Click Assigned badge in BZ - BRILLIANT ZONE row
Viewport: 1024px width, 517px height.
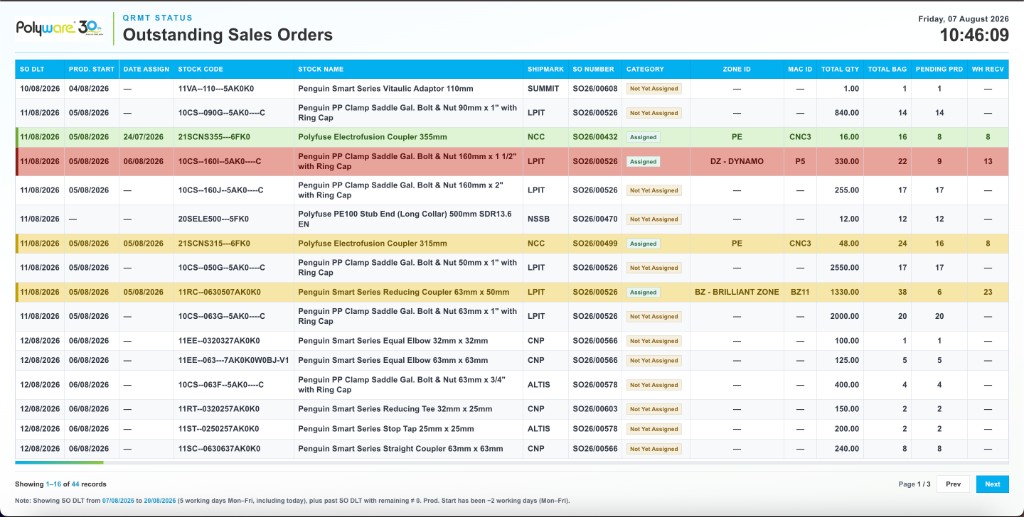point(643,292)
